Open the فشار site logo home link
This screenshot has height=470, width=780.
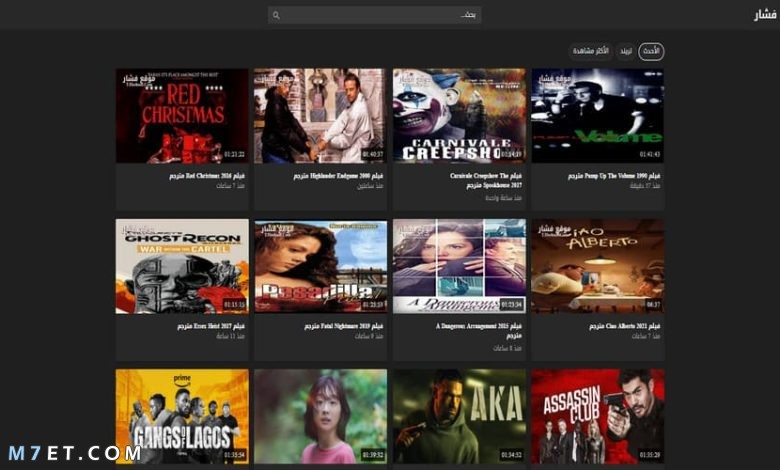(765, 15)
